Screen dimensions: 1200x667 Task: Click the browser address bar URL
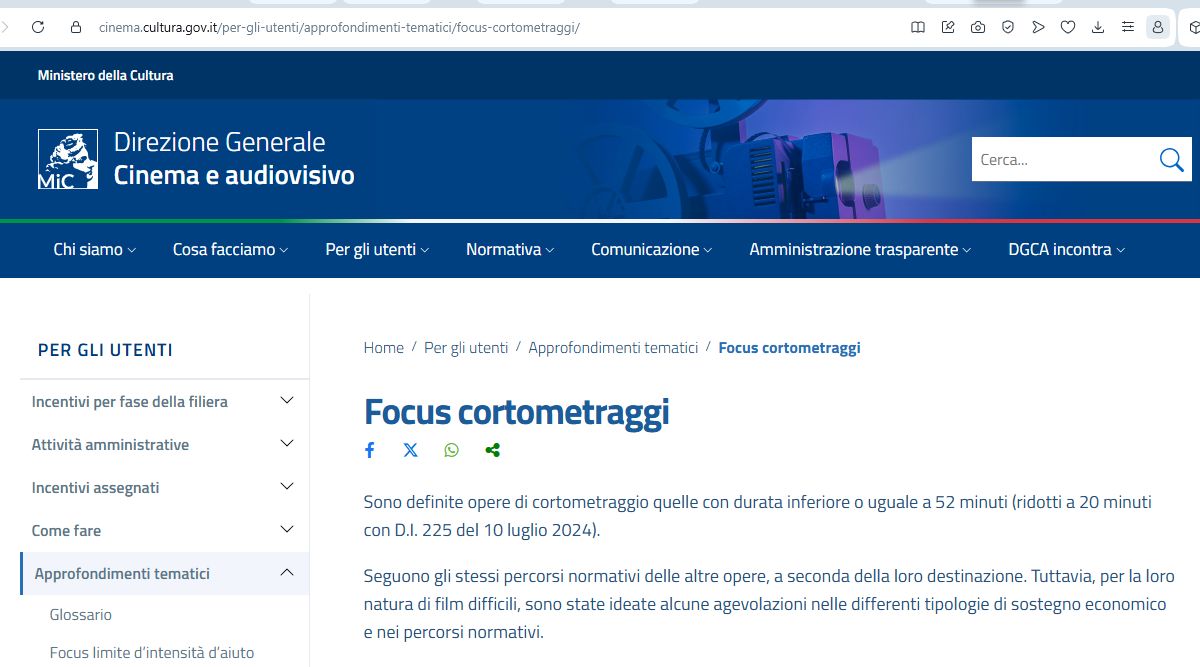tap(339, 27)
